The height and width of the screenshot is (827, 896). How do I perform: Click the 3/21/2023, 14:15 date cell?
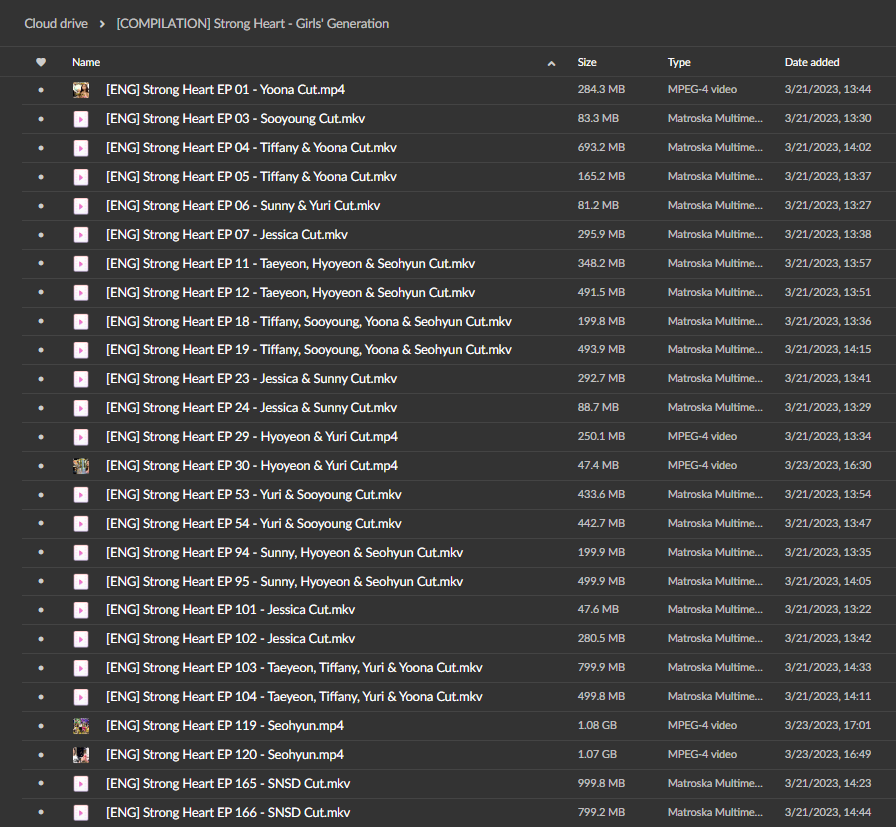(827, 349)
